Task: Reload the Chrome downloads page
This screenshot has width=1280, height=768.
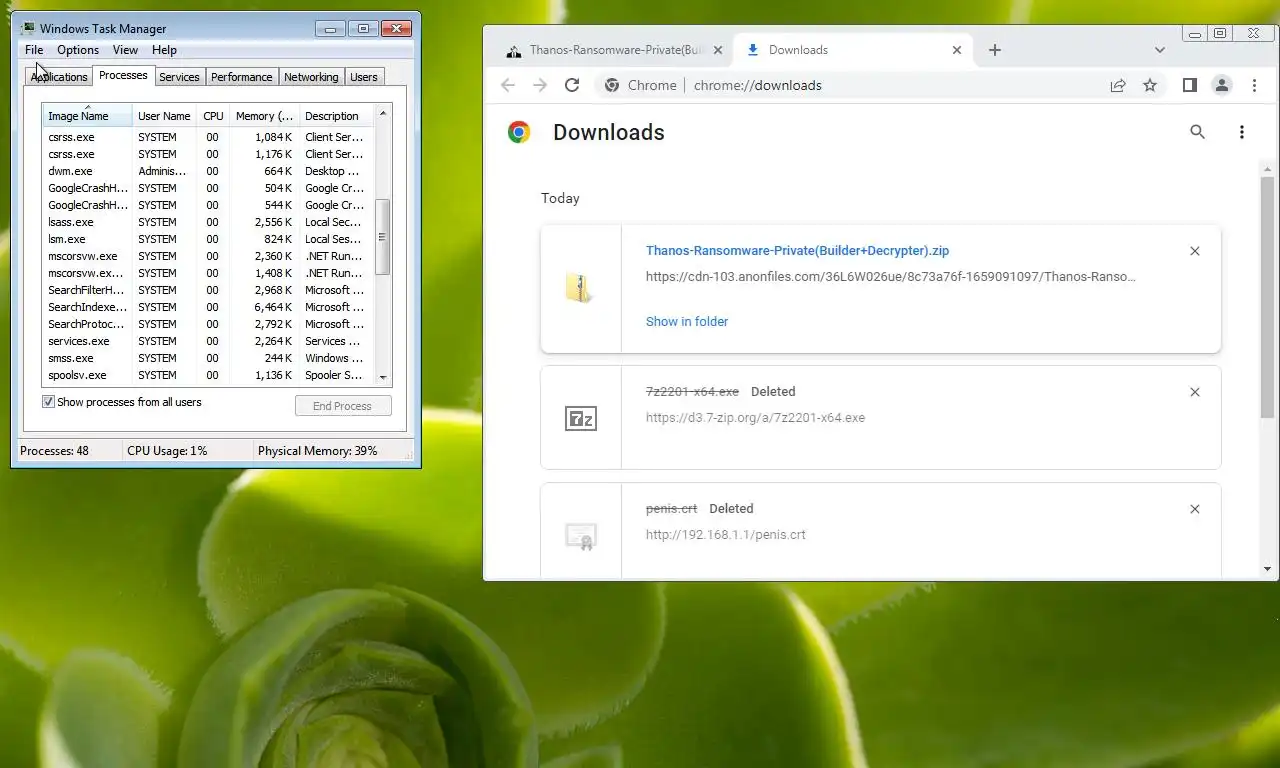Action: pyautogui.click(x=572, y=85)
